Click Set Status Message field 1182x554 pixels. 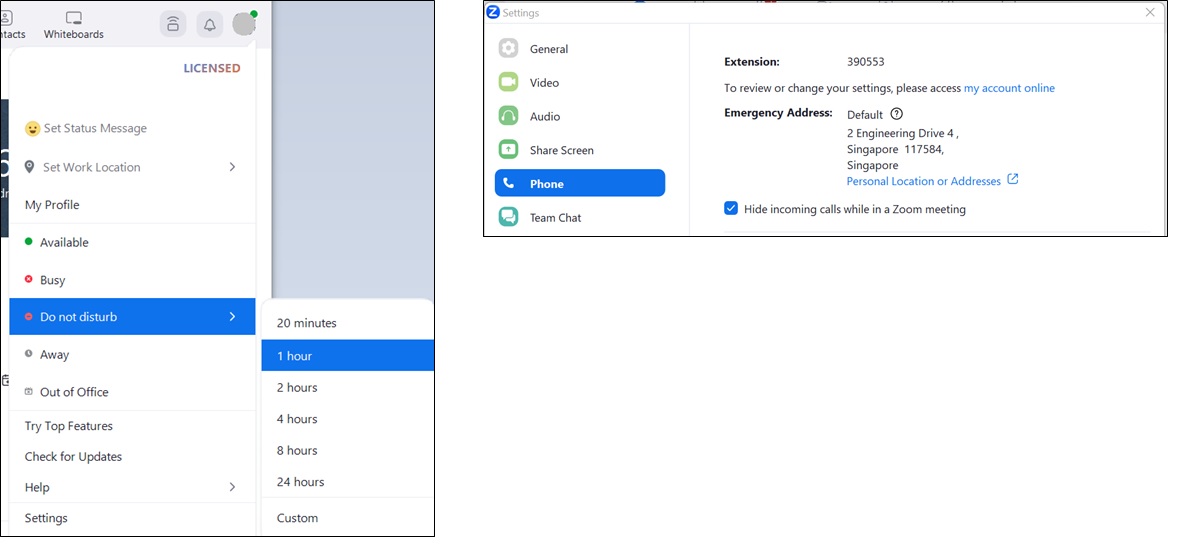pyautogui.click(x=95, y=128)
